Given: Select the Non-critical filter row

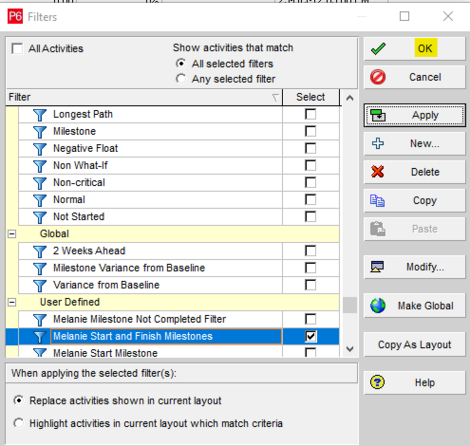Looking at the screenshot, I should pyautogui.click(x=179, y=183).
